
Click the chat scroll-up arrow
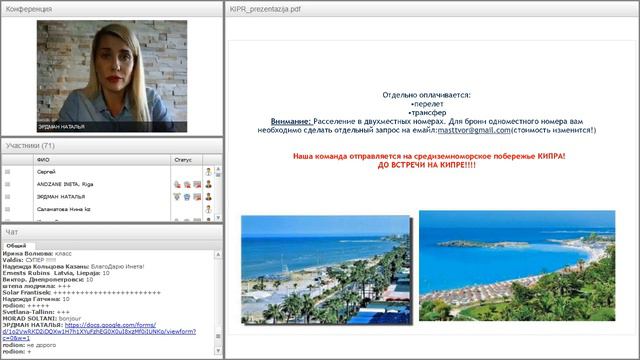click(218, 254)
